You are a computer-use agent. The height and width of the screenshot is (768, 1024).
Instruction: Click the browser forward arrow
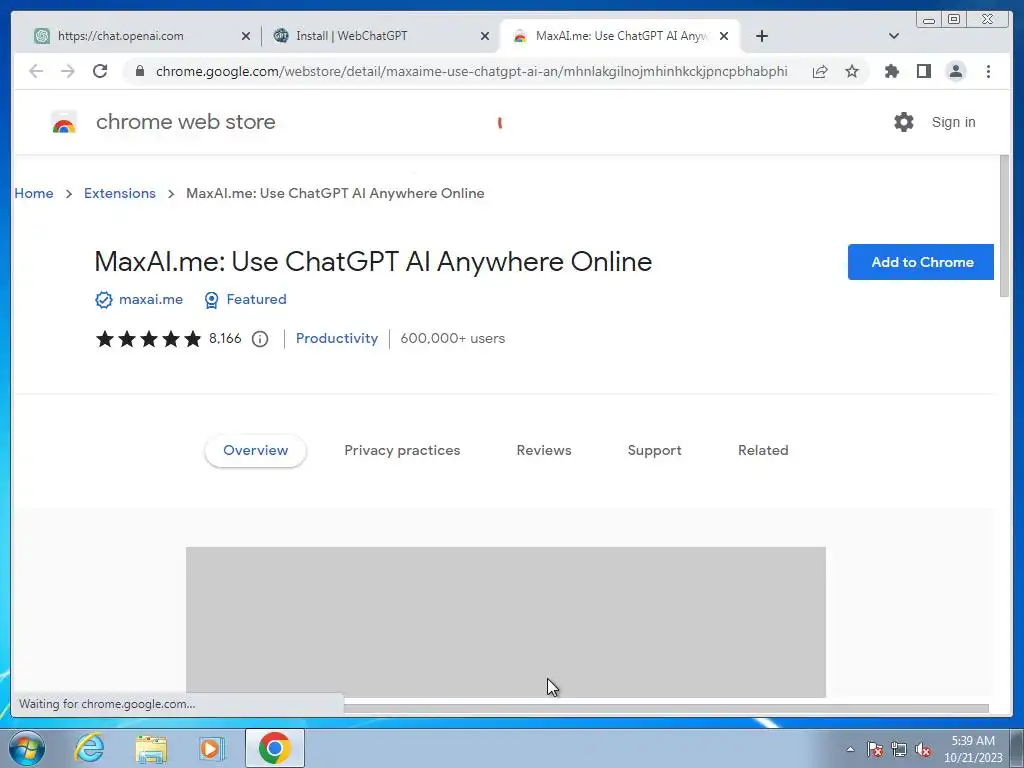coord(68,71)
